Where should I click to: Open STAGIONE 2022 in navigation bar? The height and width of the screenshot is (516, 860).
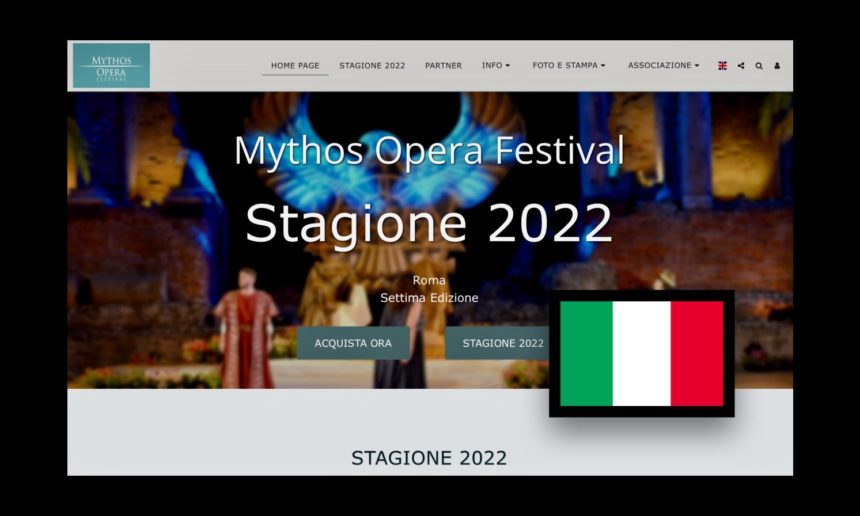372,65
